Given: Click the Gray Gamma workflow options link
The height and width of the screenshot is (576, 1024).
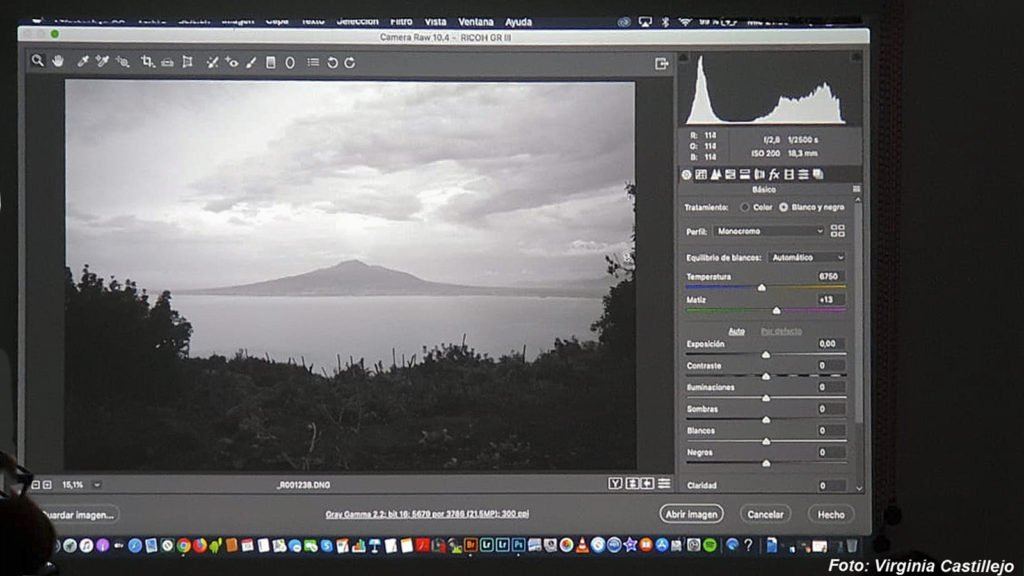Looking at the screenshot, I should (x=426, y=514).
